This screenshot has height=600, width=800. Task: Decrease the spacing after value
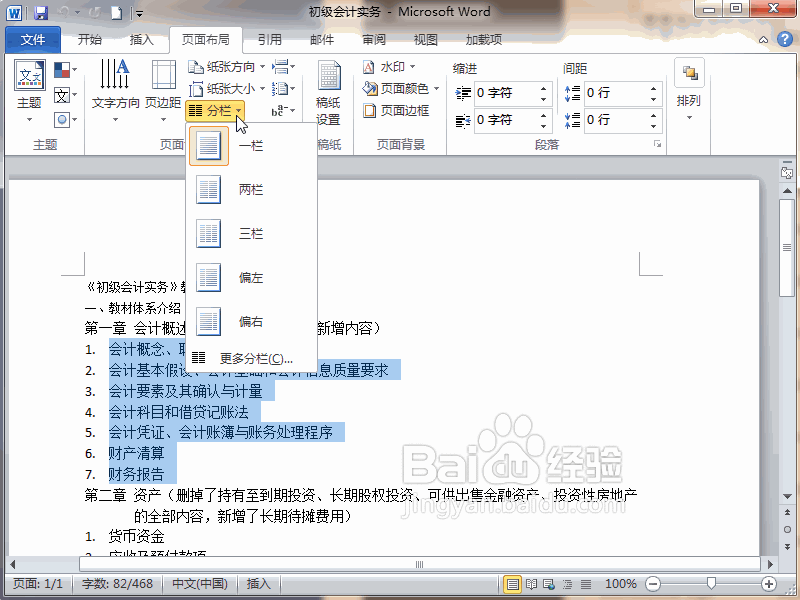(654, 126)
